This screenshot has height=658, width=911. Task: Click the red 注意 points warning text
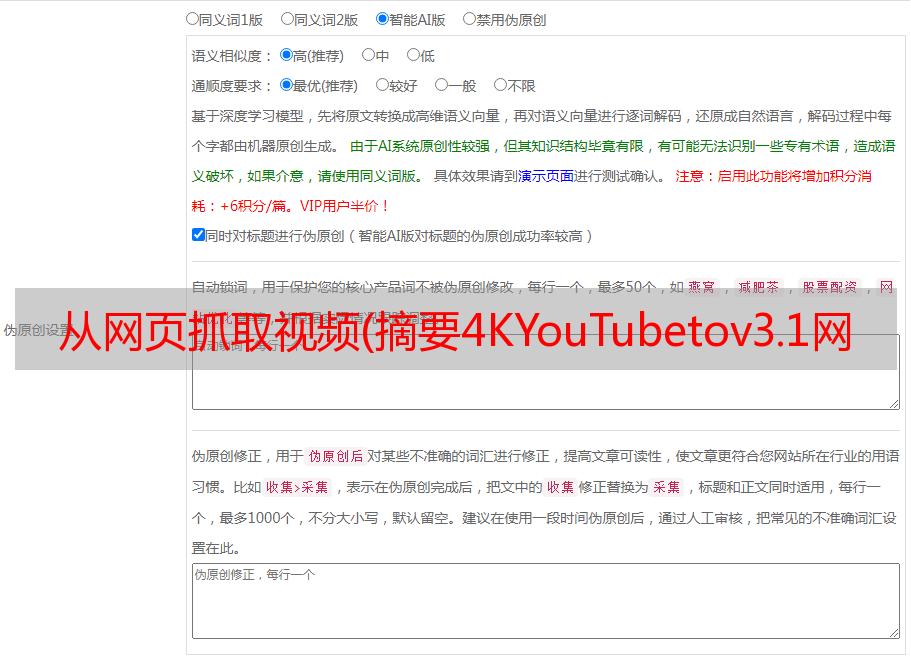(531, 191)
